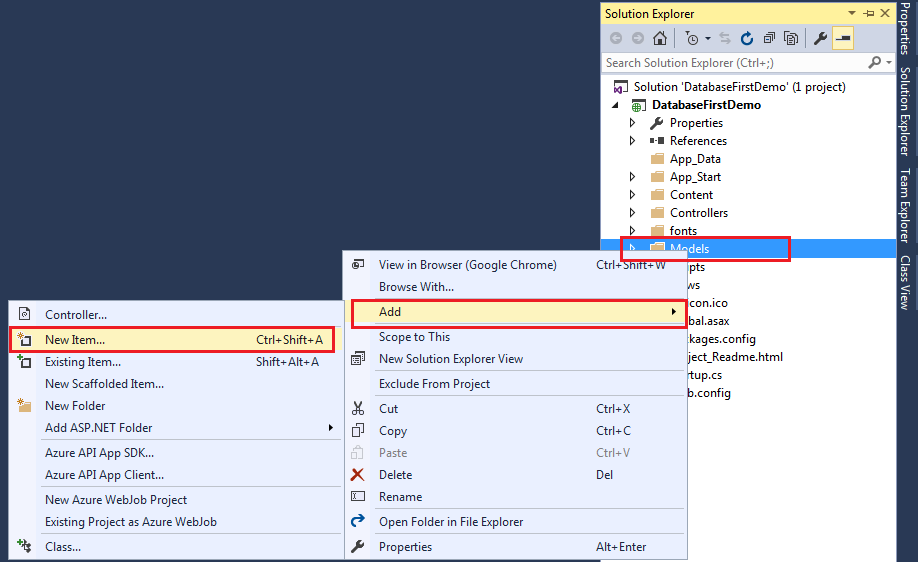Screen dimensions: 918x562
Task: Click the Existing Item... icon
Action: click(x=24, y=361)
